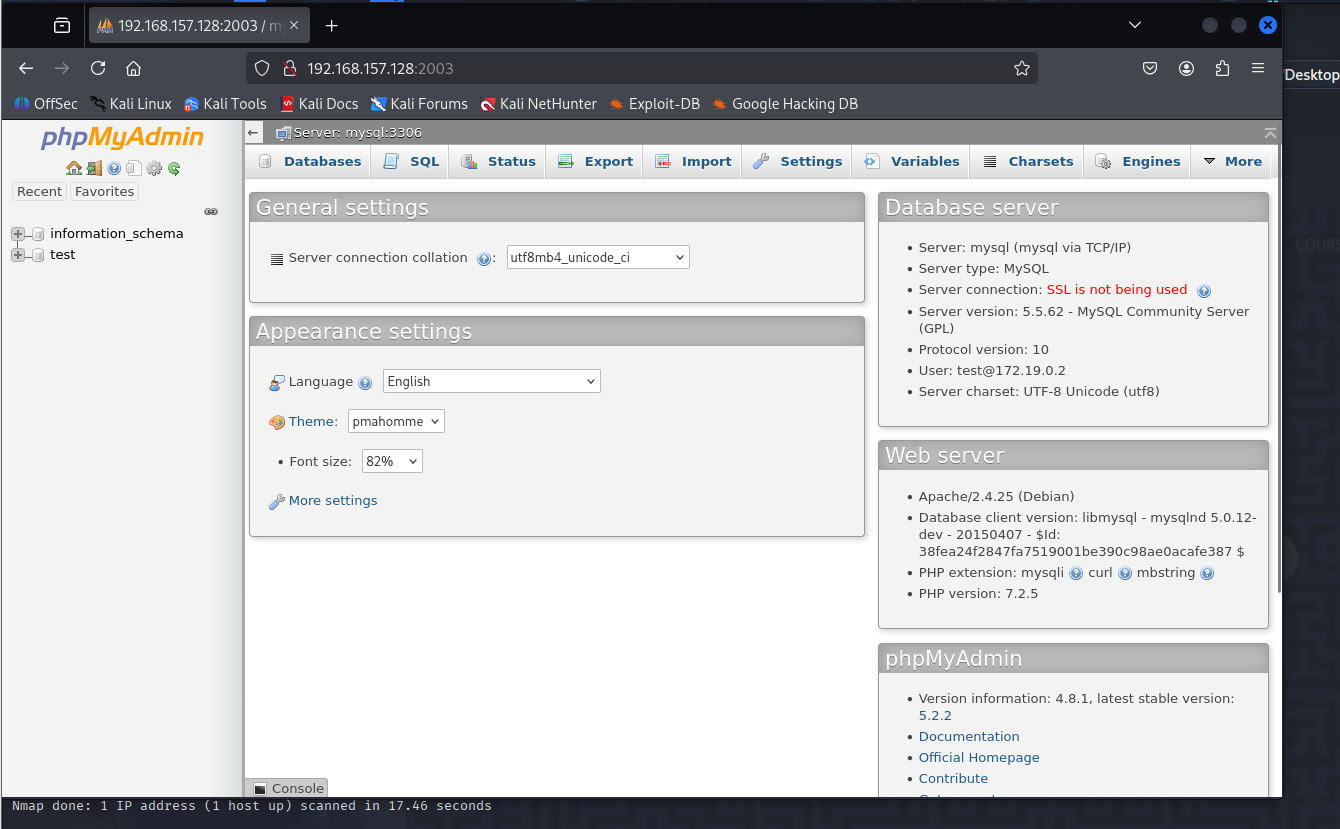This screenshot has height=829, width=1340.
Task: Open the Official Homepage link
Action: click(979, 758)
